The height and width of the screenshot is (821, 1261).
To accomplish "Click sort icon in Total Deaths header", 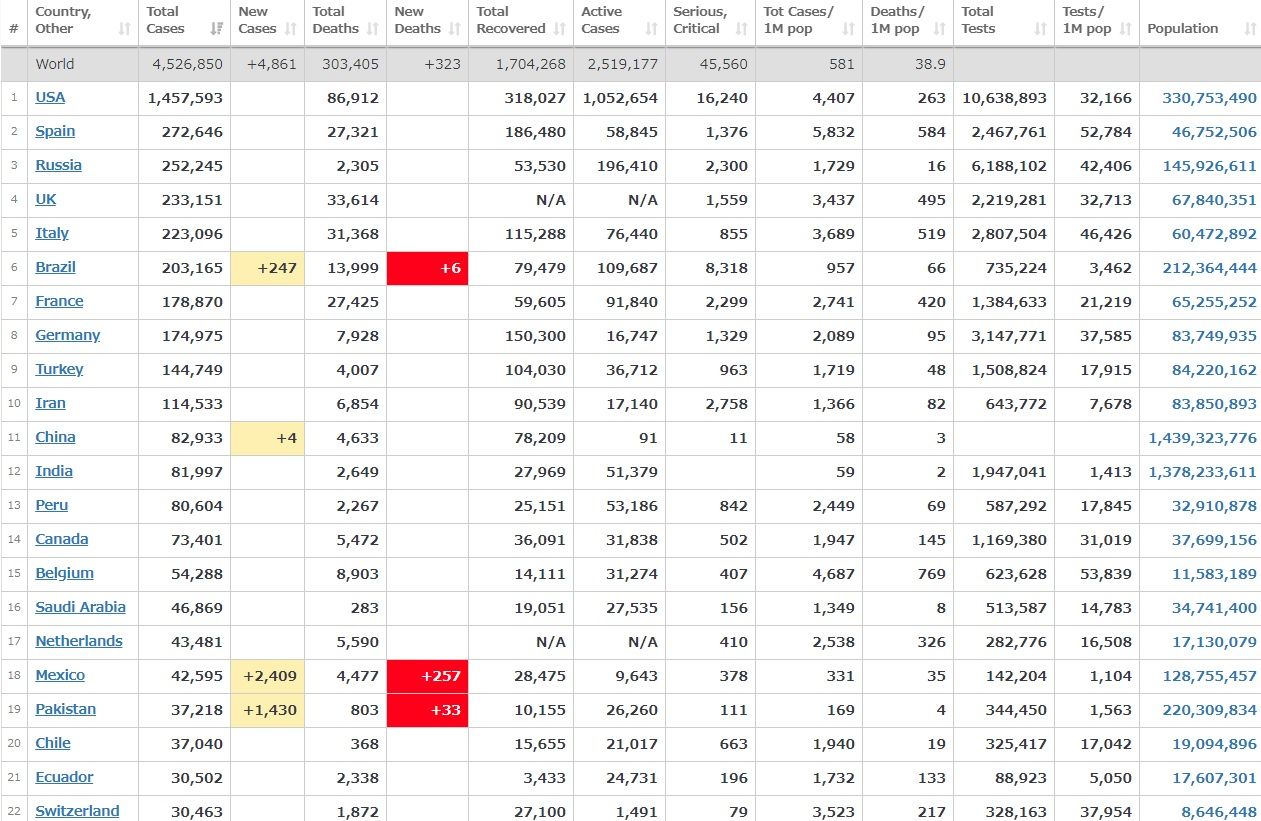I will (373, 29).
